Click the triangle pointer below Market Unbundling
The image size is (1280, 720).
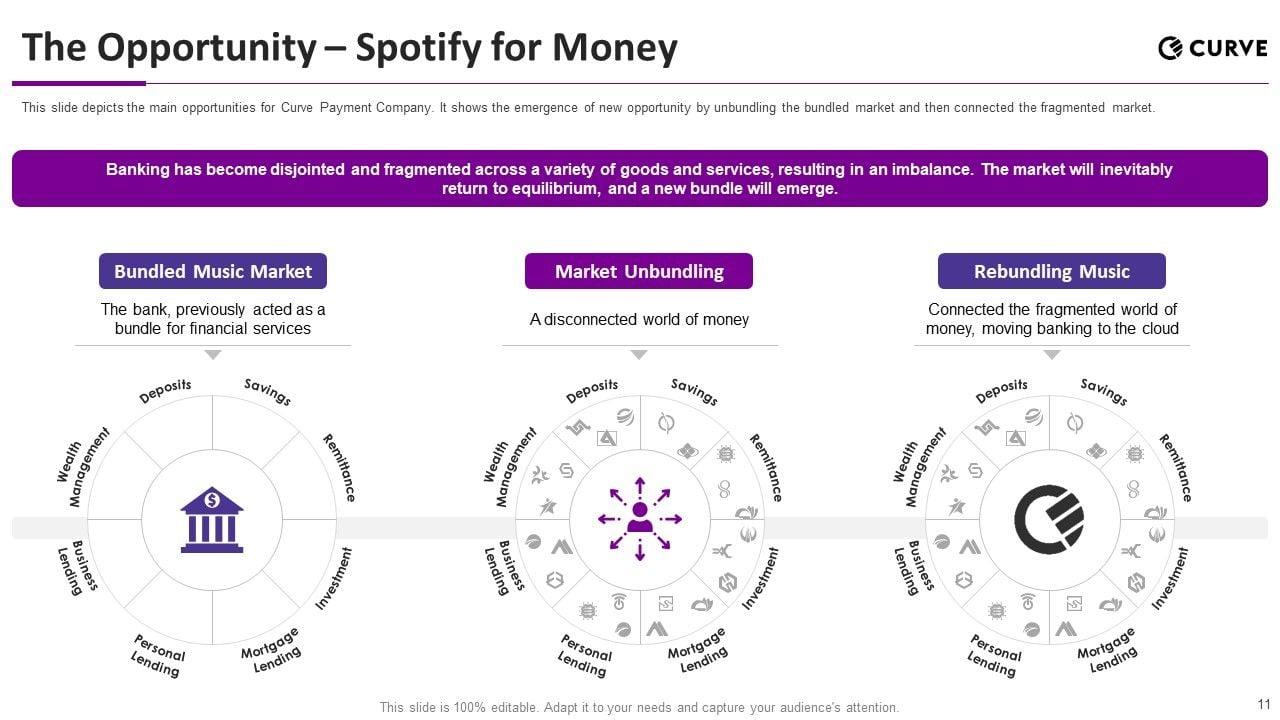(639, 355)
